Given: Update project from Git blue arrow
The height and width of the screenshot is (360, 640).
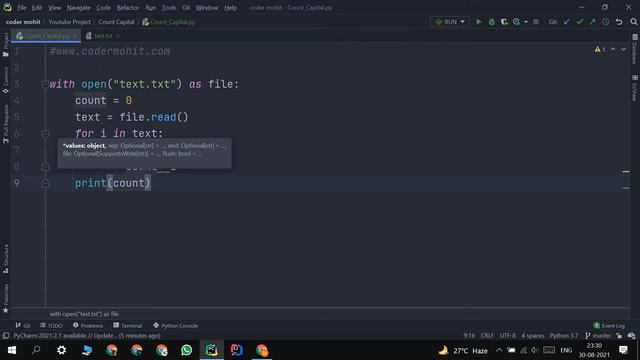Looking at the screenshot, I should [567, 22].
